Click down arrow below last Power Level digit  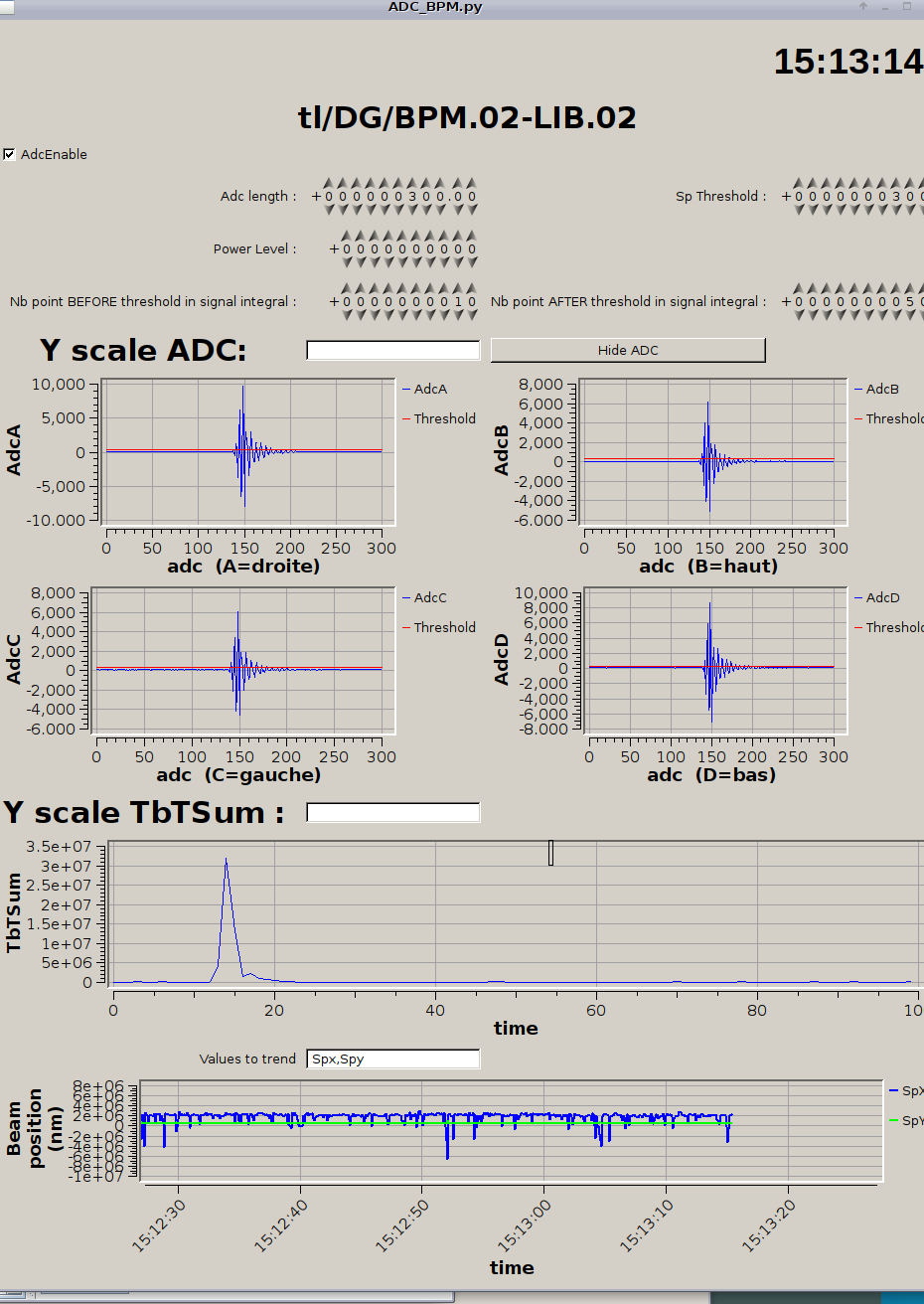(x=472, y=262)
